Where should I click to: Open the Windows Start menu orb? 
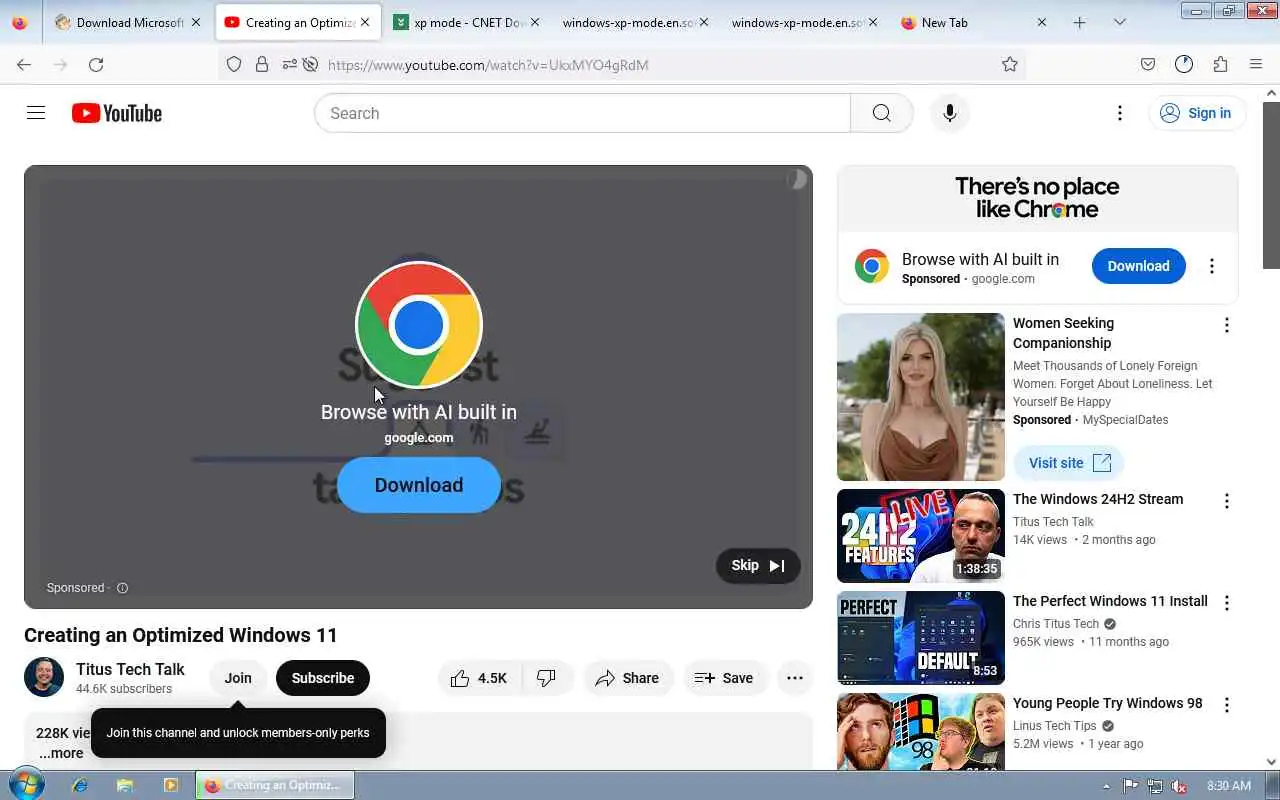26,785
